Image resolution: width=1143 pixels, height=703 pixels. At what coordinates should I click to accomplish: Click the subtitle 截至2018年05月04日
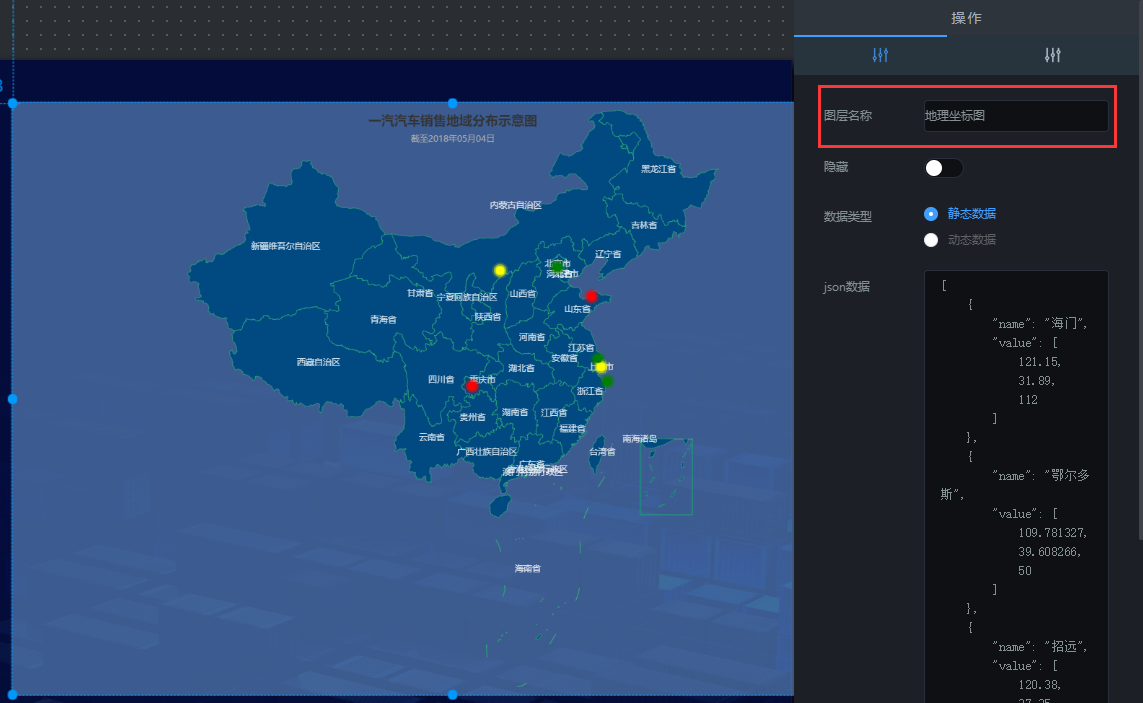coord(453,139)
